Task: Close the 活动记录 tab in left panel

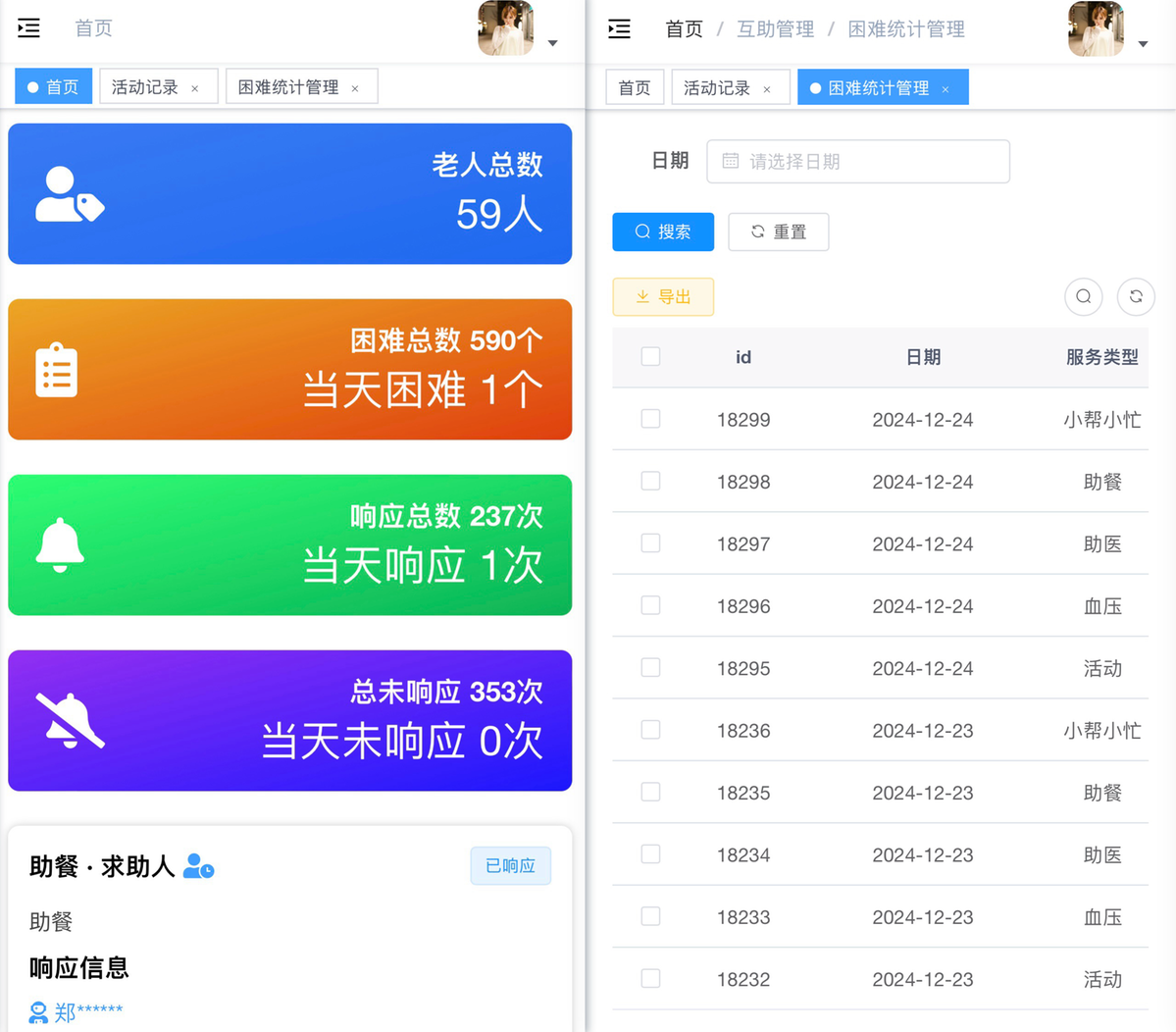Action: tap(195, 88)
